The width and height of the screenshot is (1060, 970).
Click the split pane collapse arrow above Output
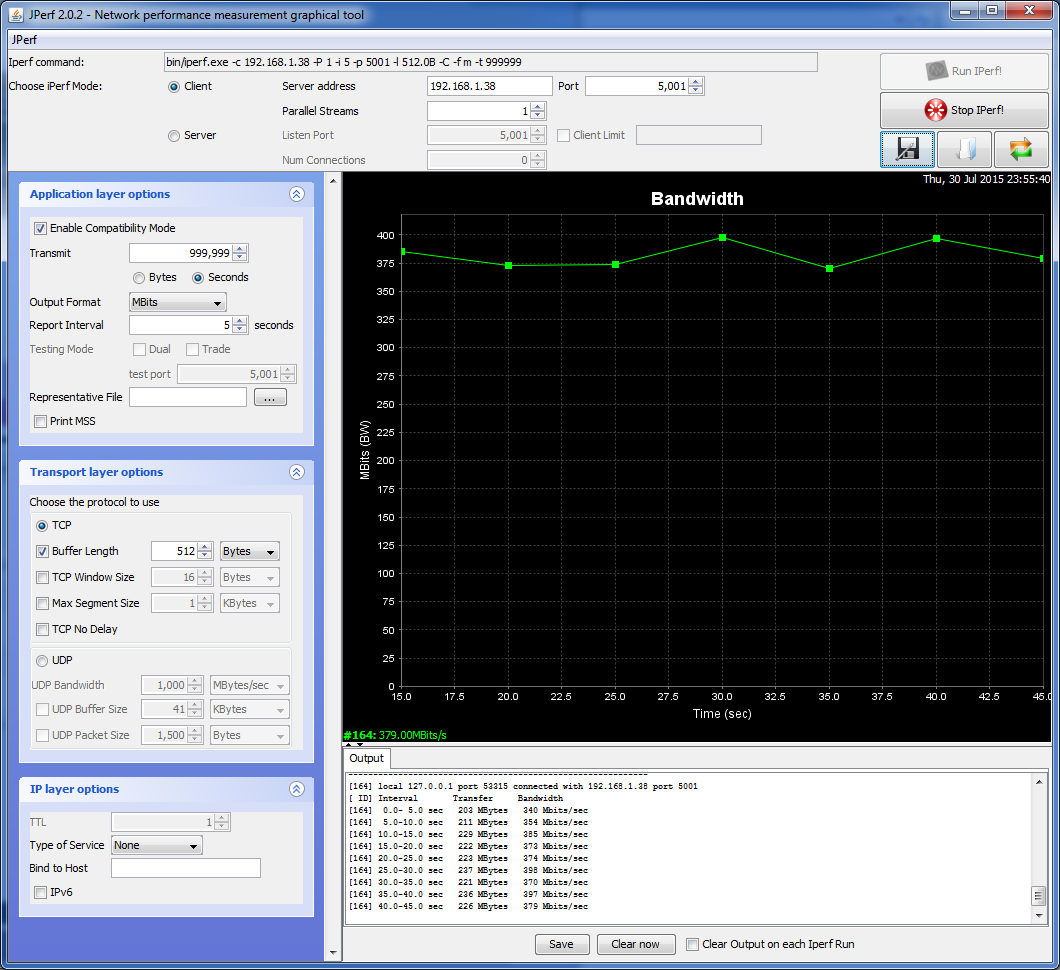[x=349, y=744]
